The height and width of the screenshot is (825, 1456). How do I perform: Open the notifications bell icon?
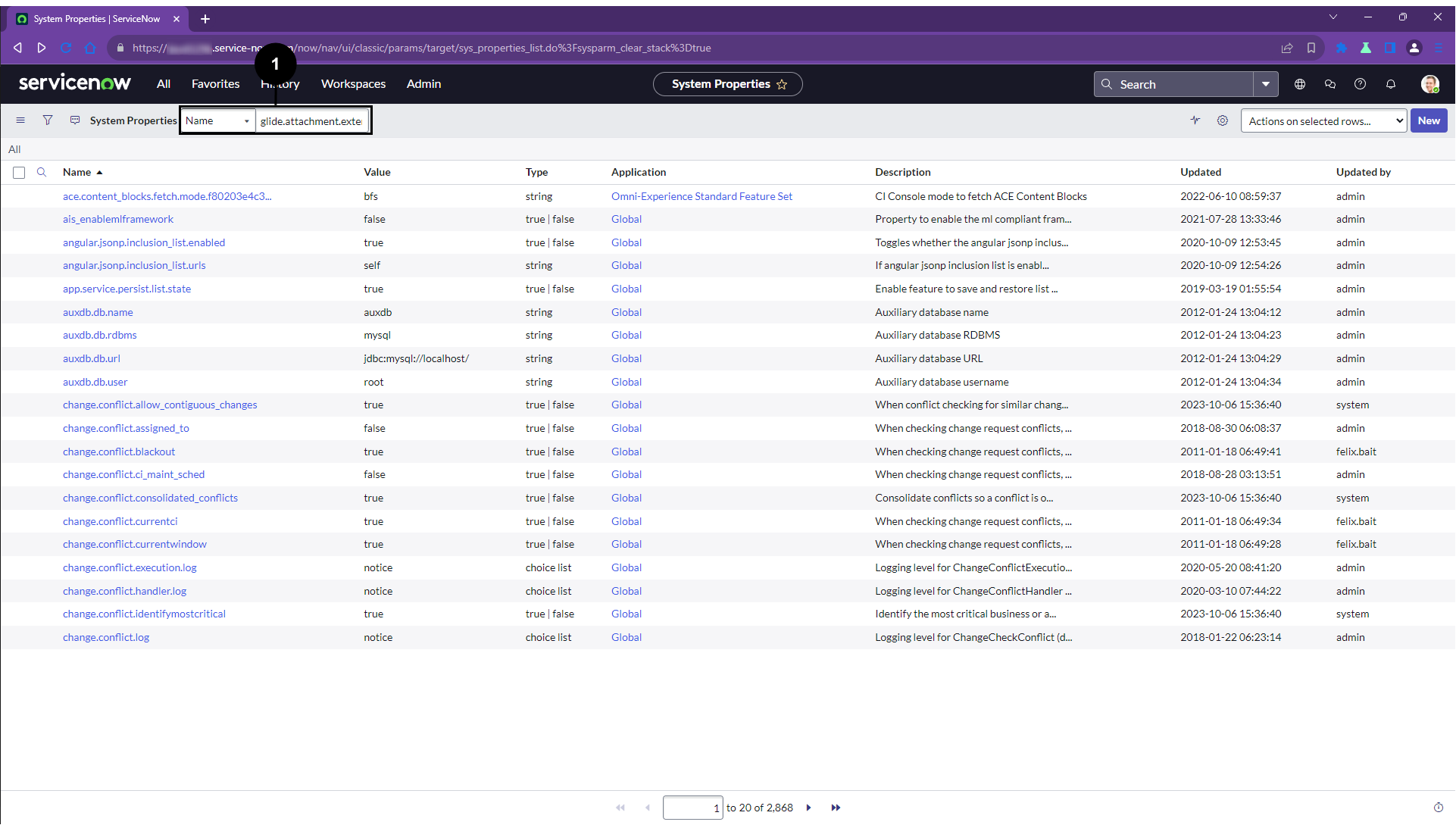(1390, 84)
